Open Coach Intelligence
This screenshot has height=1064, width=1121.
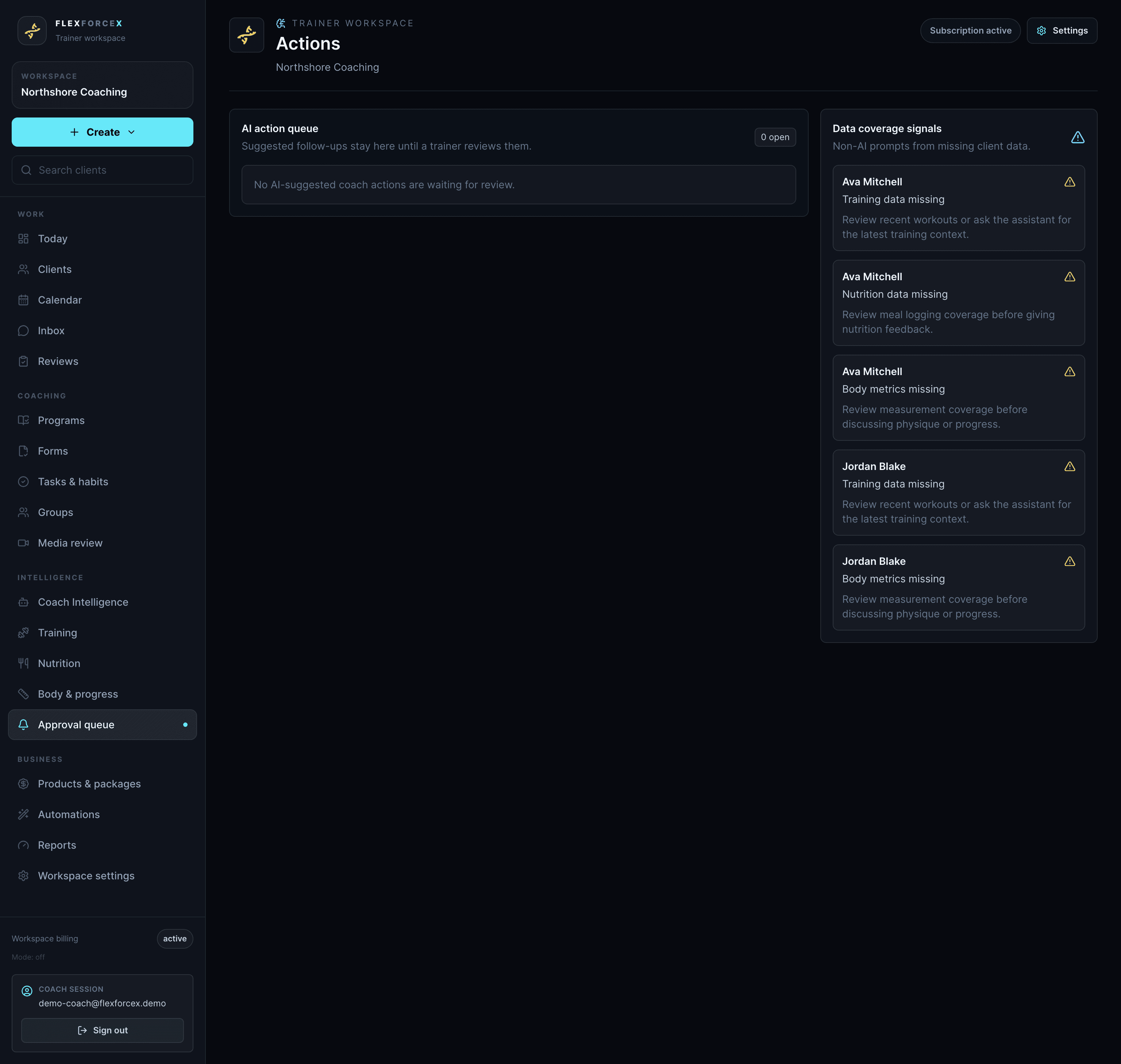[102, 602]
